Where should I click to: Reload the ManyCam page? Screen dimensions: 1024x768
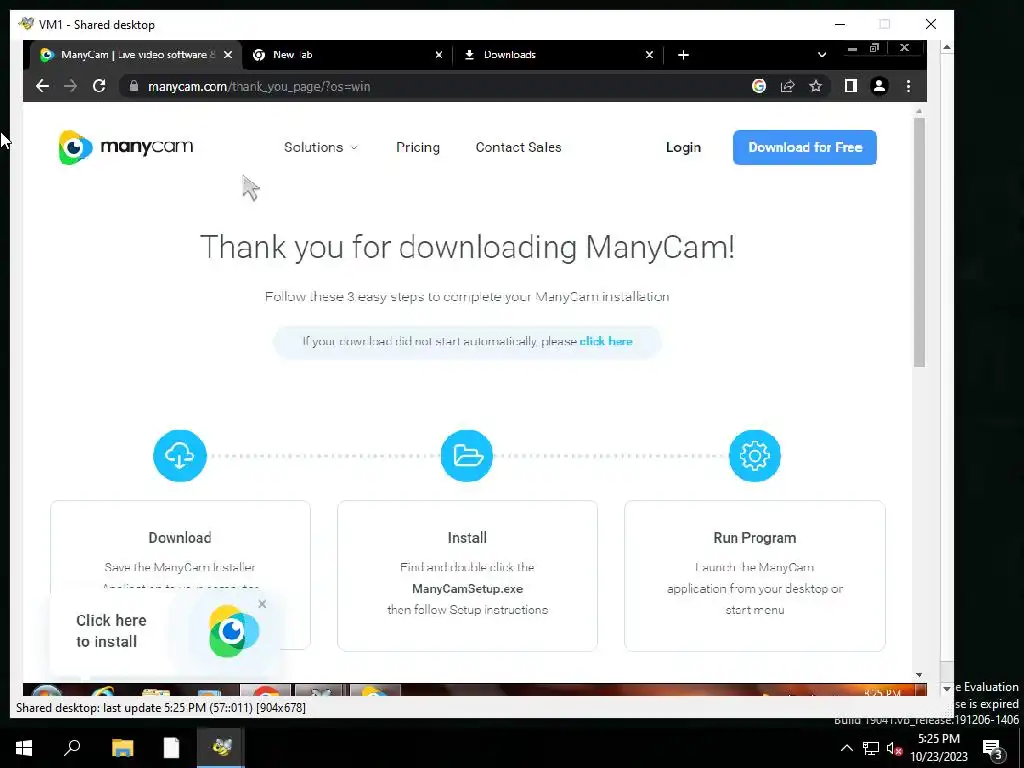[x=99, y=86]
